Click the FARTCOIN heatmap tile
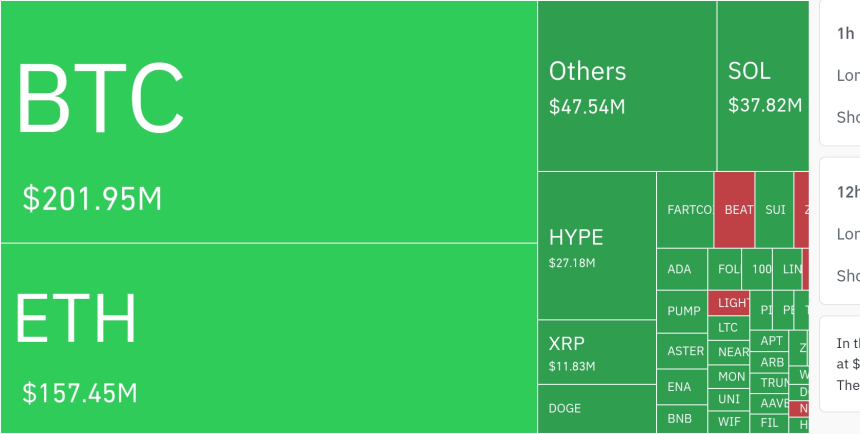Screen dimensions: 860x434 coord(685,210)
